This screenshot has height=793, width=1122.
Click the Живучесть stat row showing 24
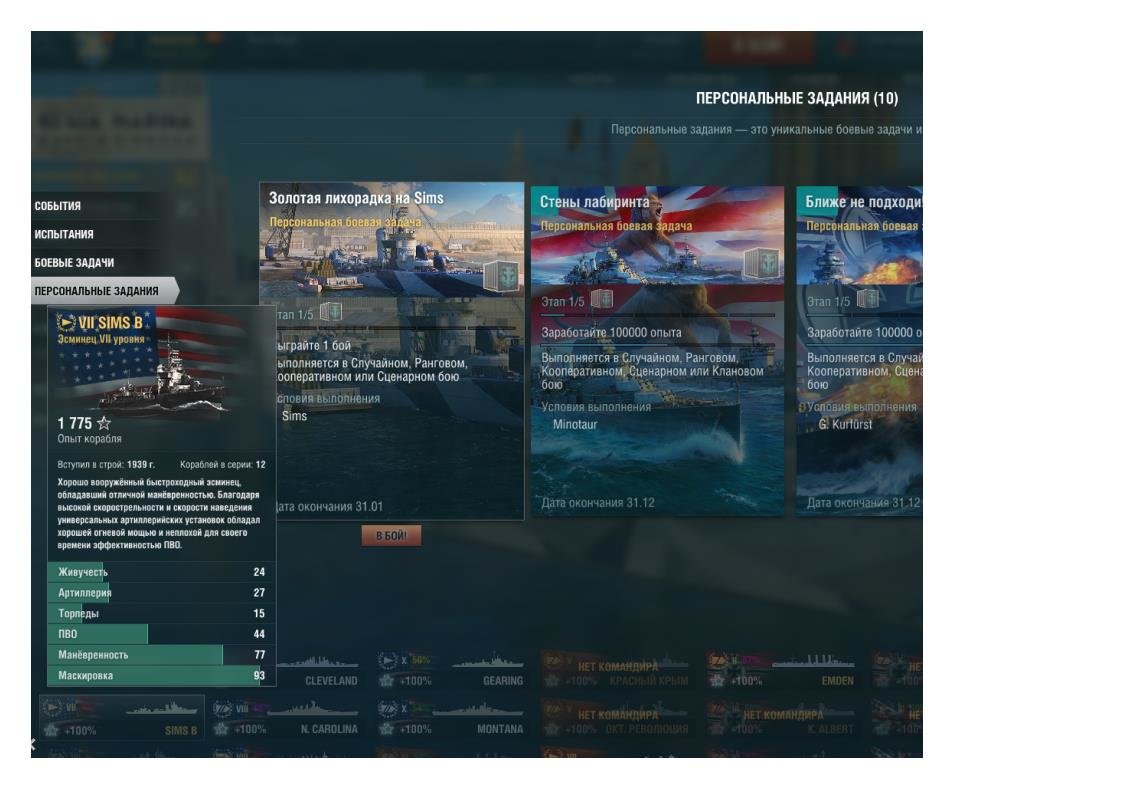click(162, 572)
